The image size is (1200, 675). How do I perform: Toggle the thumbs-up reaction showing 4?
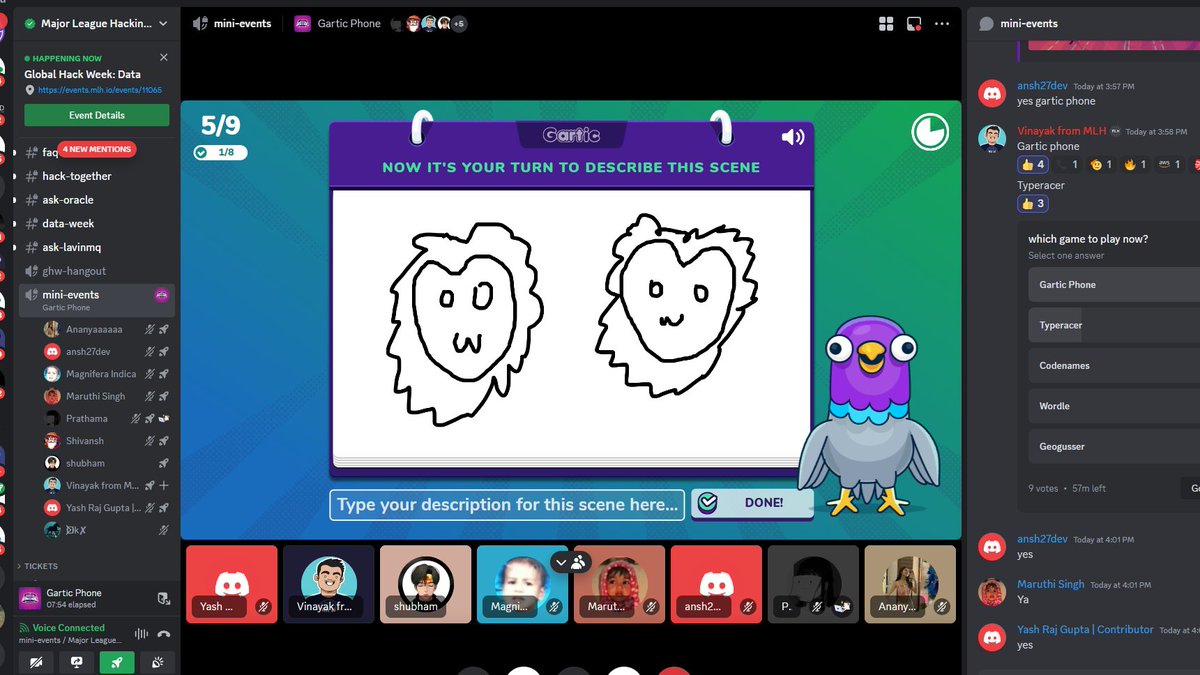[1033, 164]
